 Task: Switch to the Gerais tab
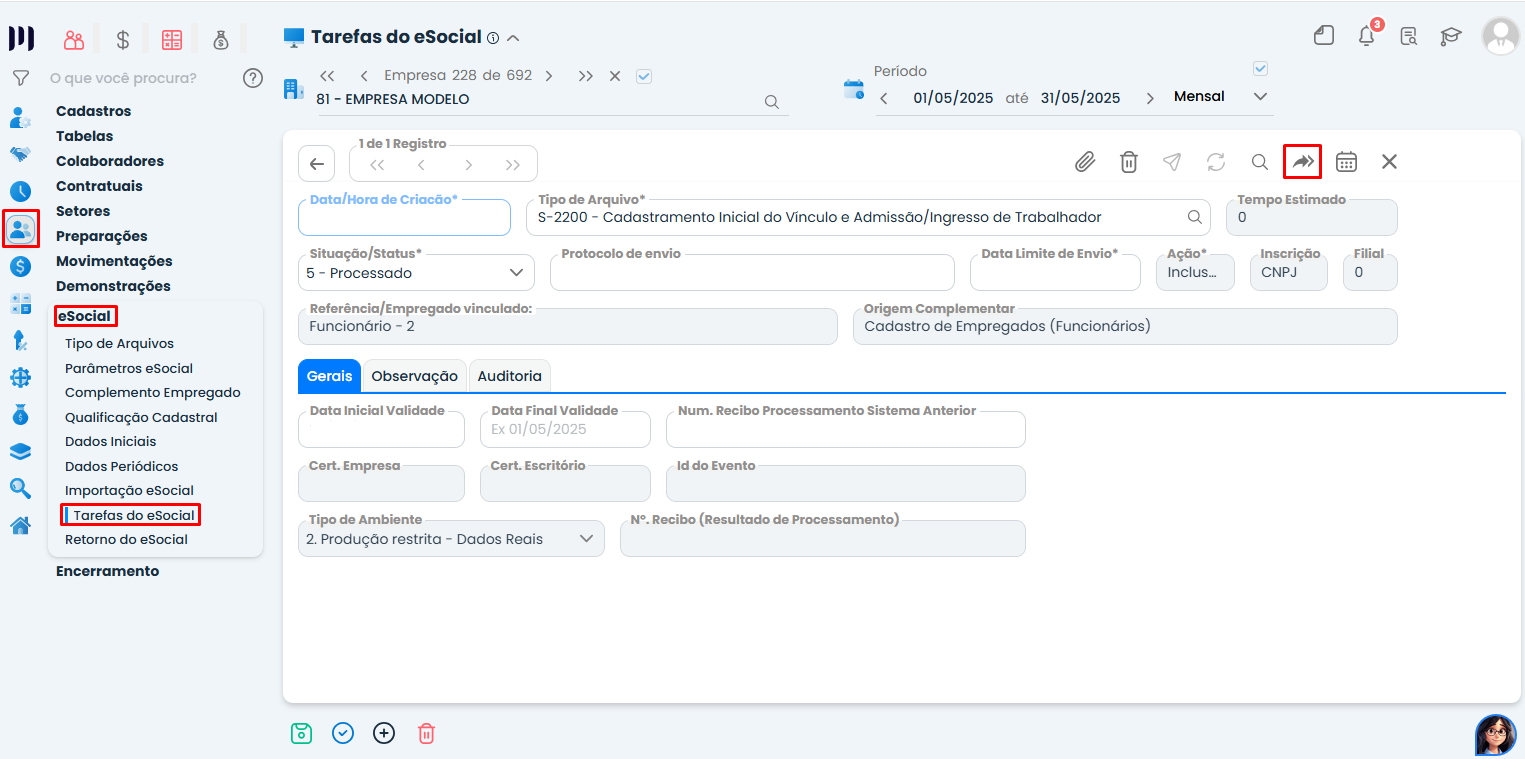pyautogui.click(x=330, y=376)
